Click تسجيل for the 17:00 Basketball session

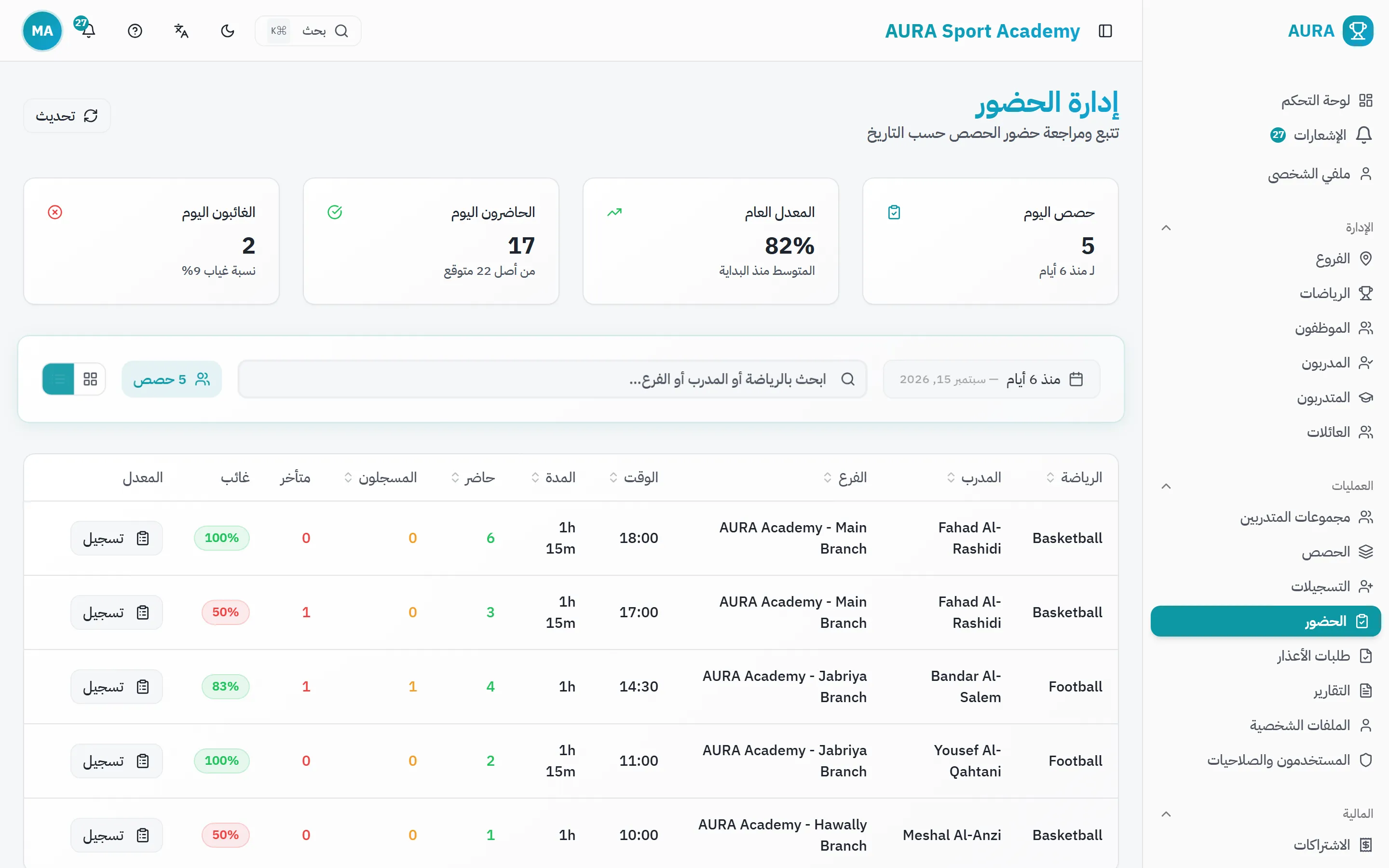coord(117,612)
